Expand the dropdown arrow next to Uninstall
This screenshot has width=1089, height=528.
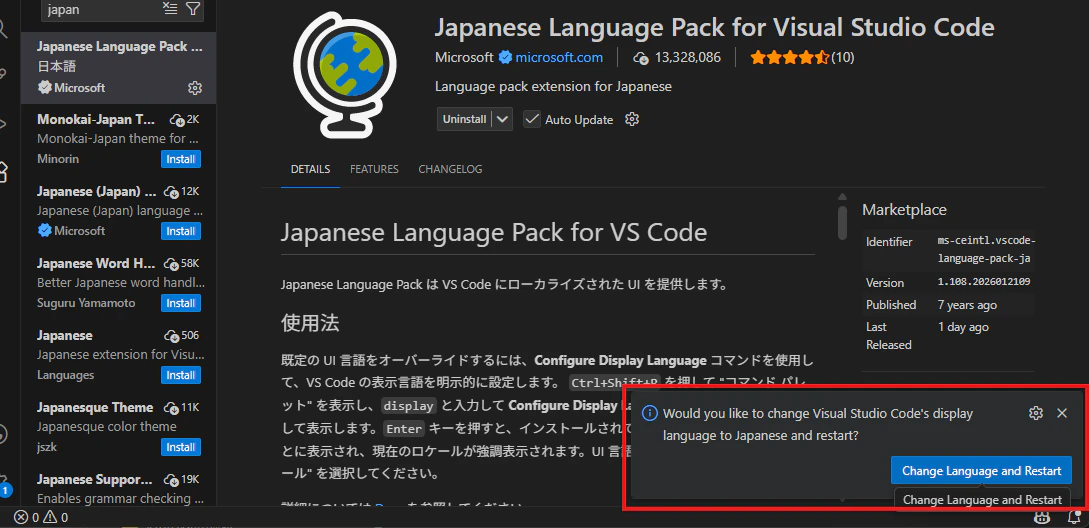[504, 119]
